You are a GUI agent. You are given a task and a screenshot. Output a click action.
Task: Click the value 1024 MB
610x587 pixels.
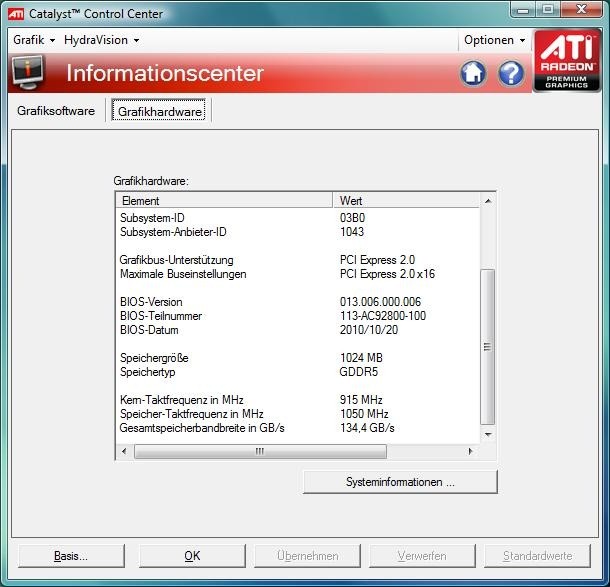tap(361, 358)
